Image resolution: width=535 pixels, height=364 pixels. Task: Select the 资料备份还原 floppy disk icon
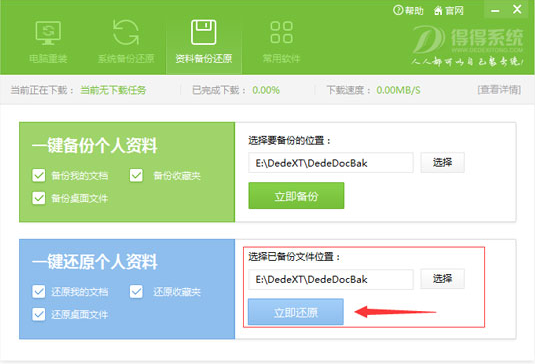click(x=204, y=32)
